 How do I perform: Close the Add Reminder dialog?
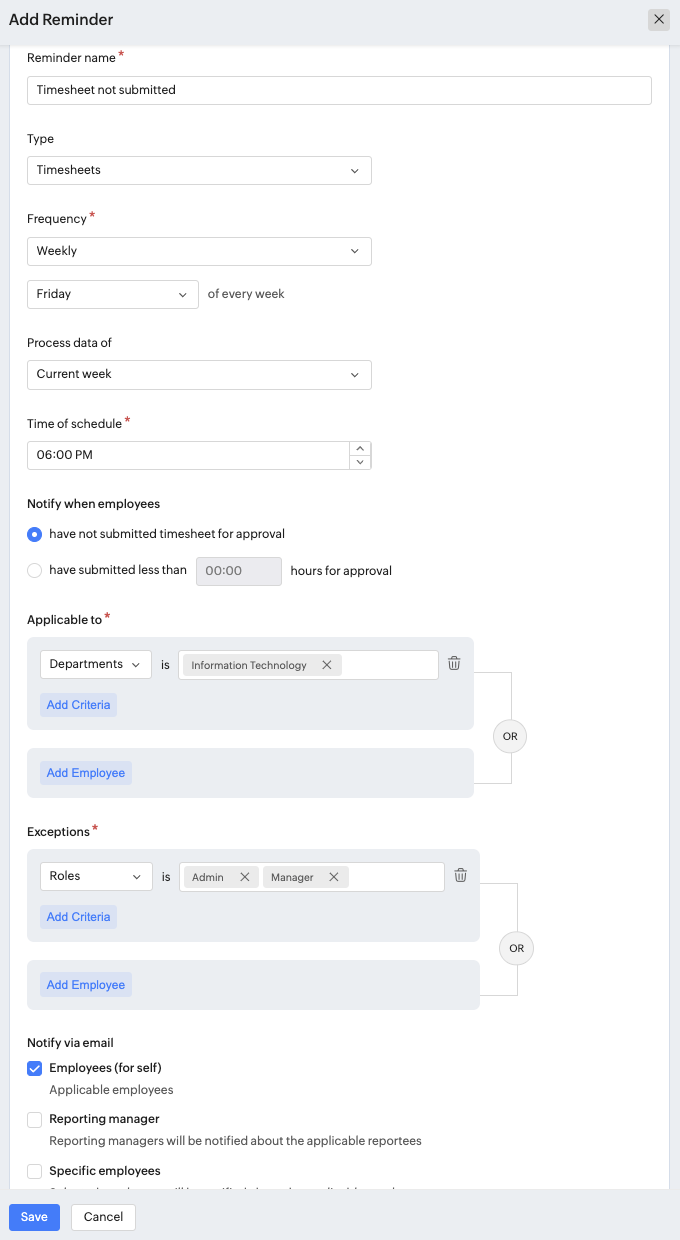point(658,19)
